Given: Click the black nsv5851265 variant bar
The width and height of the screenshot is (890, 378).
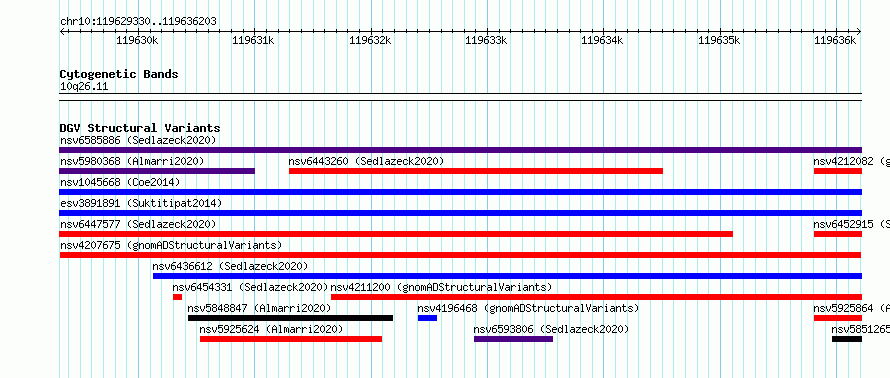Looking at the screenshot, I should pyautogui.click(x=847, y=339).
